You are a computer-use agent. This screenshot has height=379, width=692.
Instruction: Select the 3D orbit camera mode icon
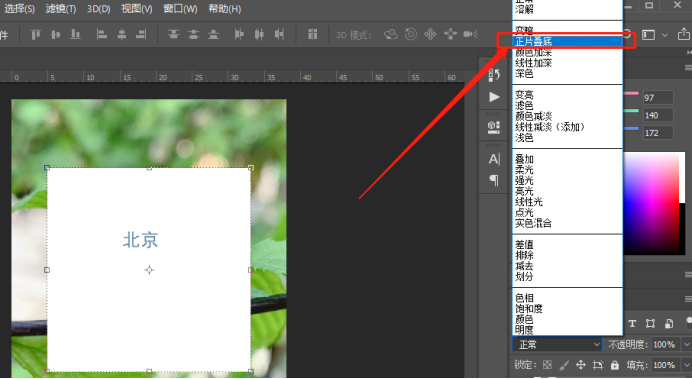391,34
